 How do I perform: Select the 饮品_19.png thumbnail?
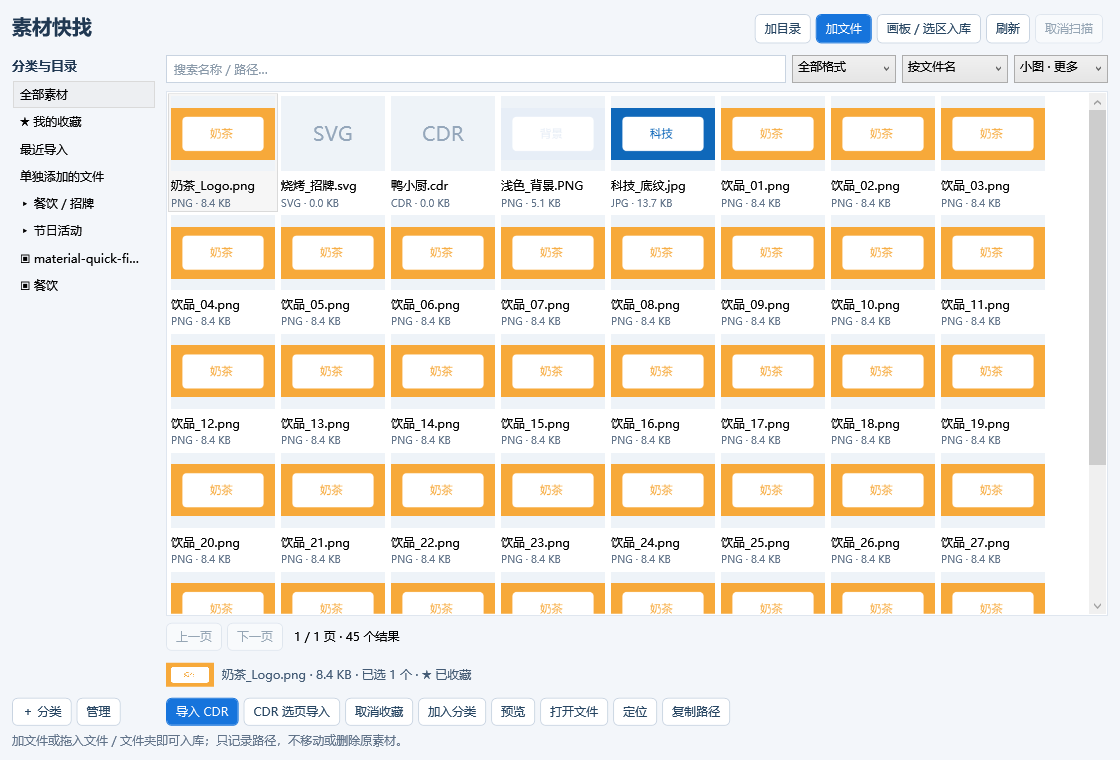[x=993, y=371]
